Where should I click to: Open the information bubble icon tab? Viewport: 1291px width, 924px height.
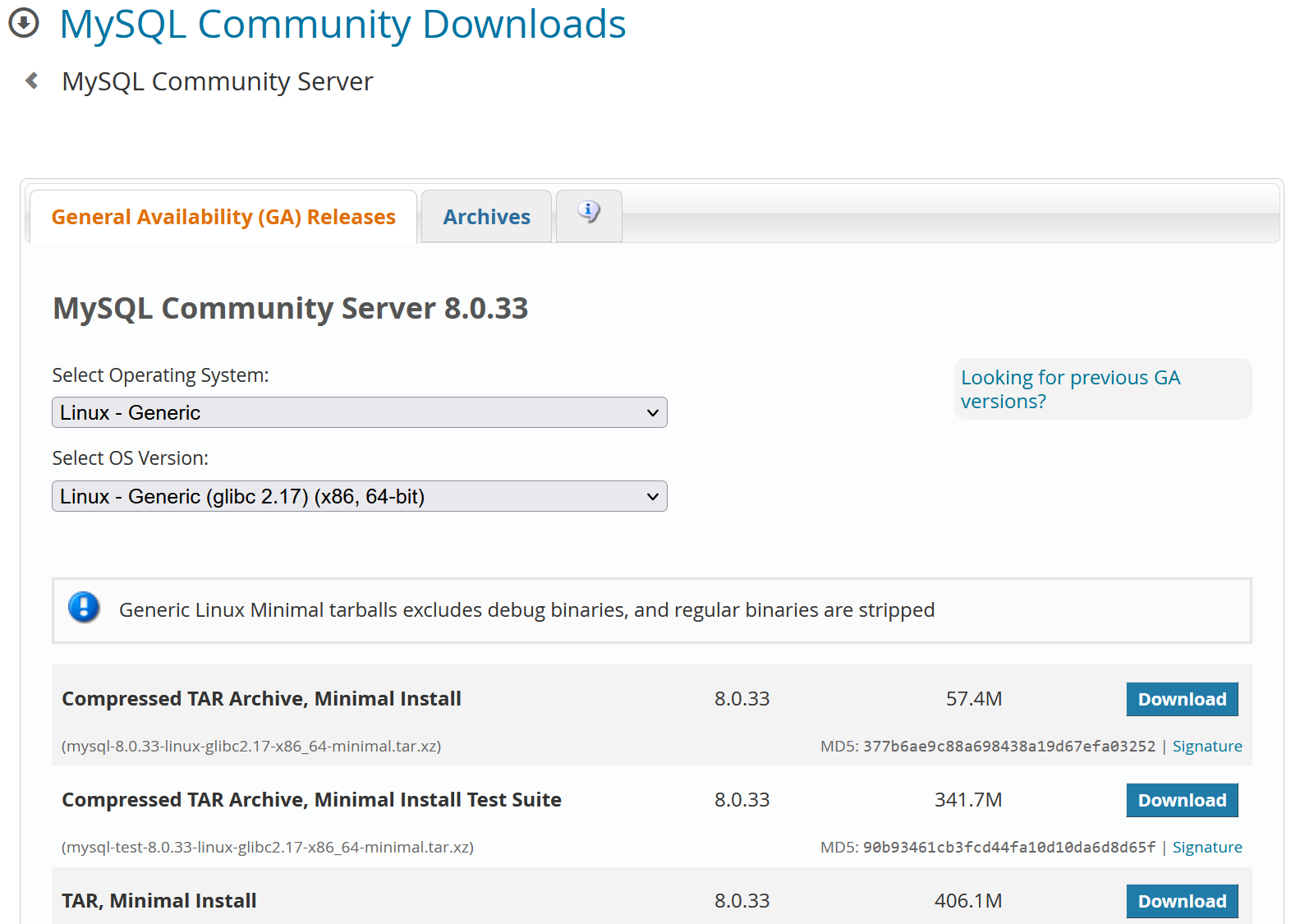[589, 215]
